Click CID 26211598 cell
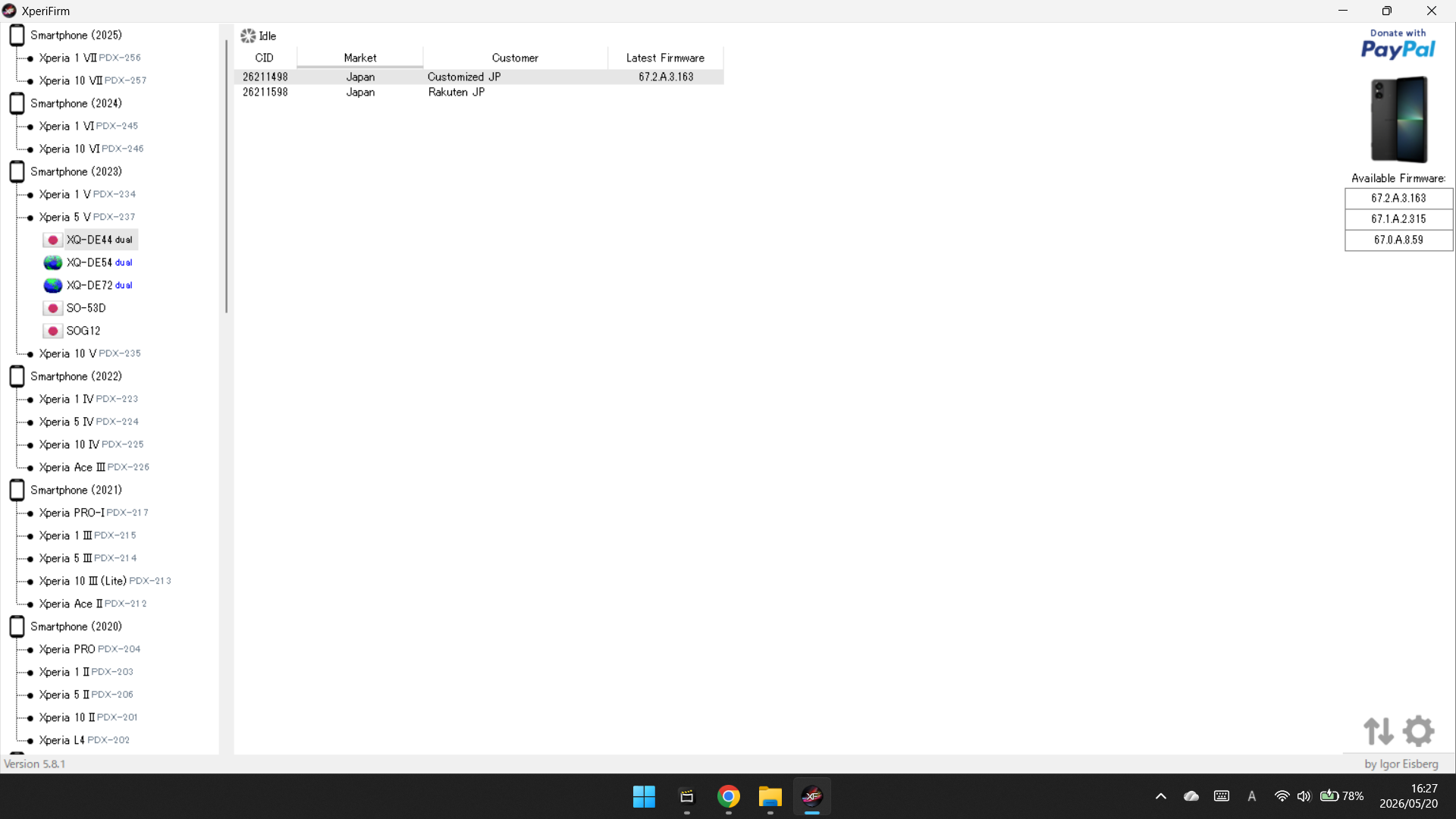 point(265,92)
